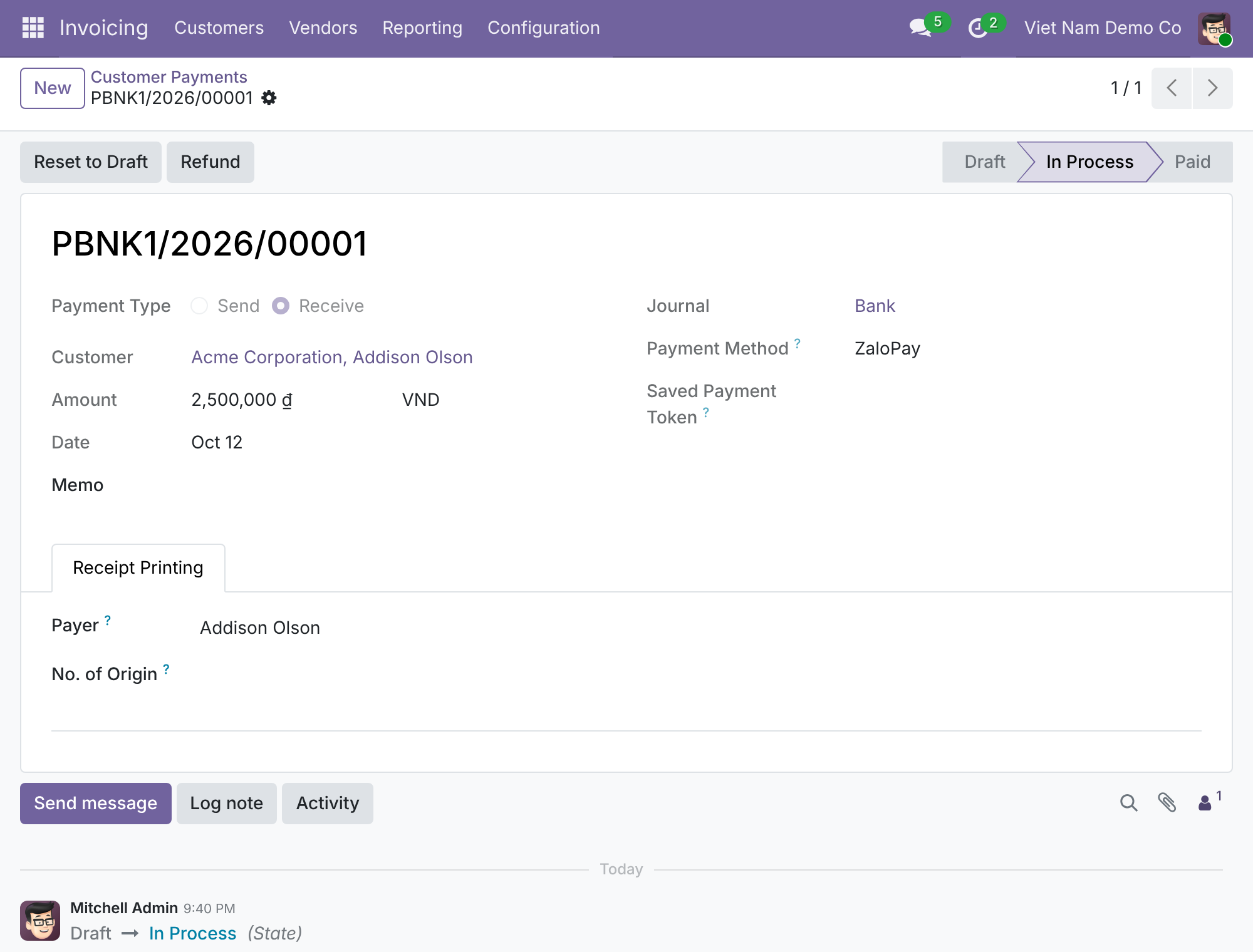Show the No. of Origin help tooltip

(166, 669)
